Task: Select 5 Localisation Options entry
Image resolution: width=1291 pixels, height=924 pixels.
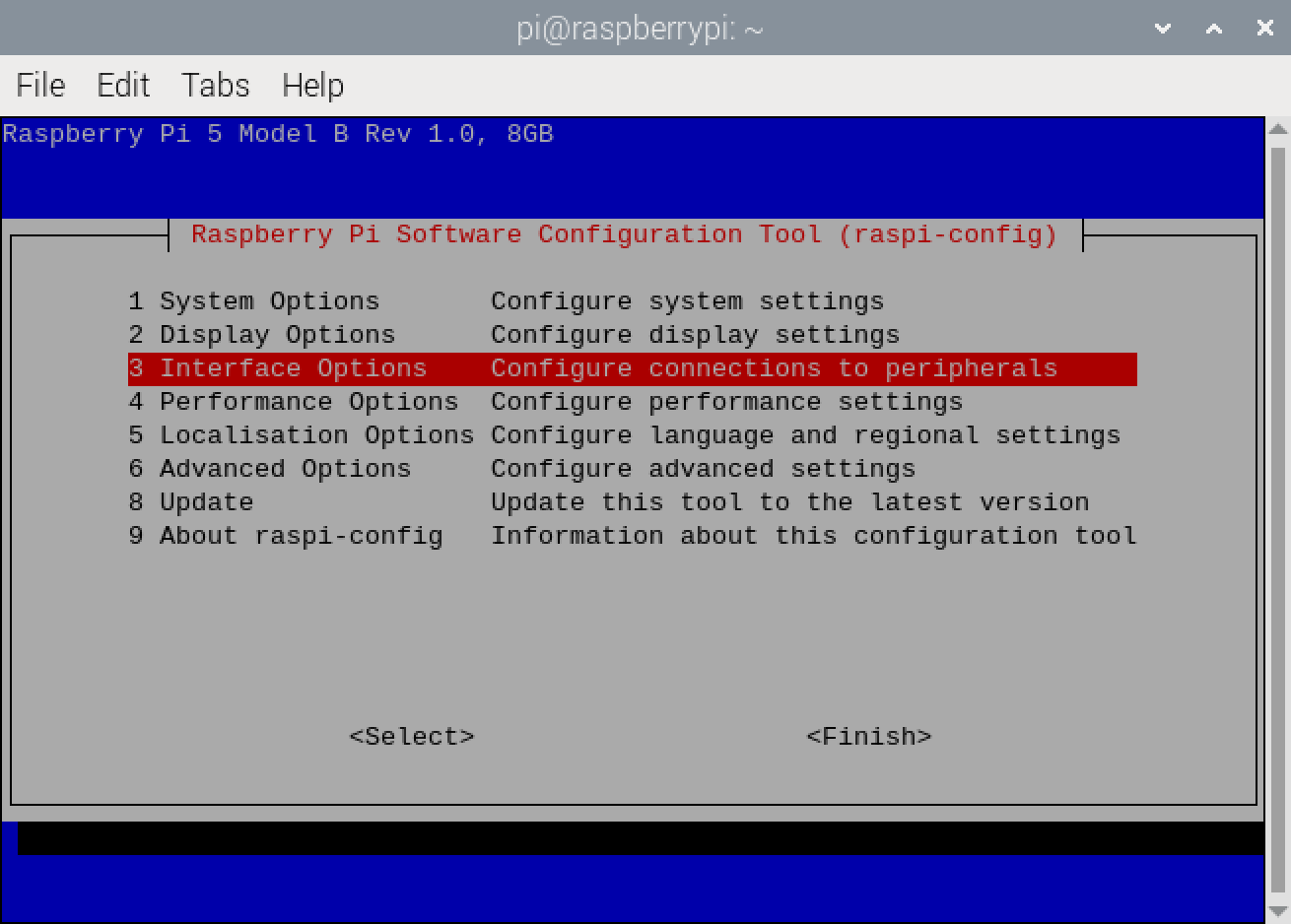Action: click(x=301, y=435)
